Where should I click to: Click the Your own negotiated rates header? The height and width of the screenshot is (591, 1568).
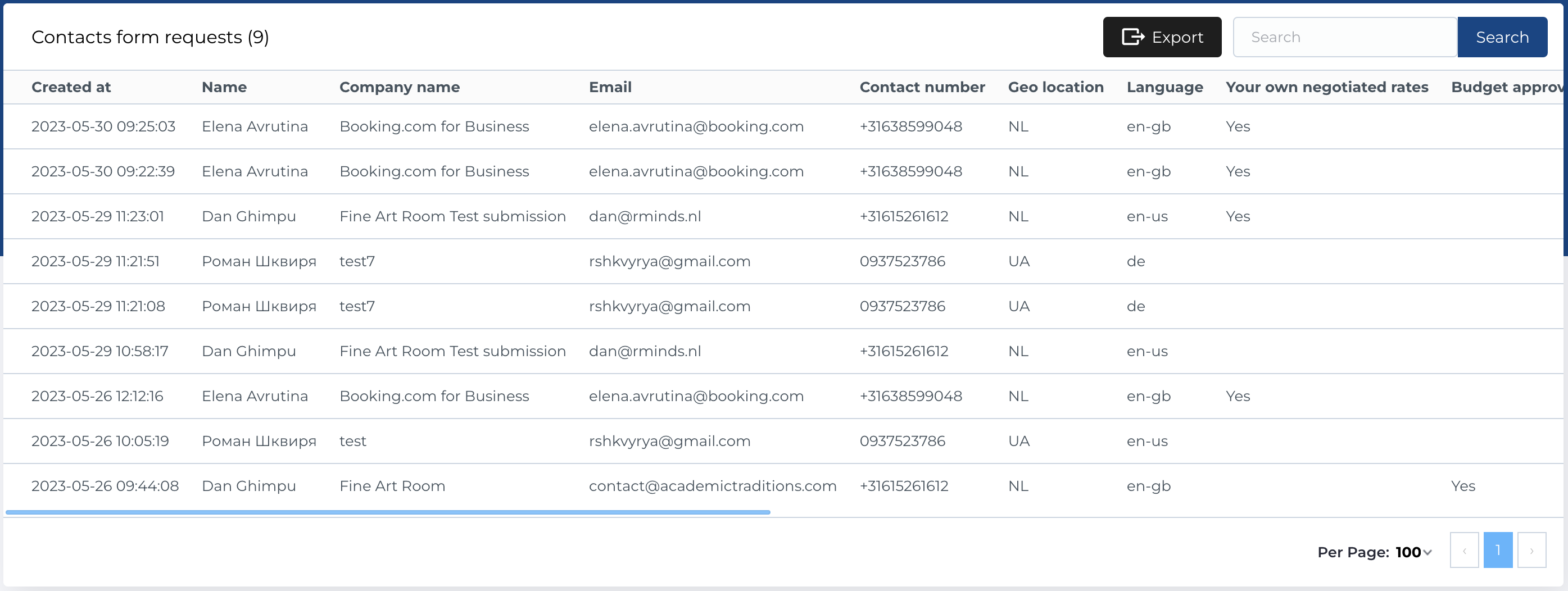[1327, 87]
